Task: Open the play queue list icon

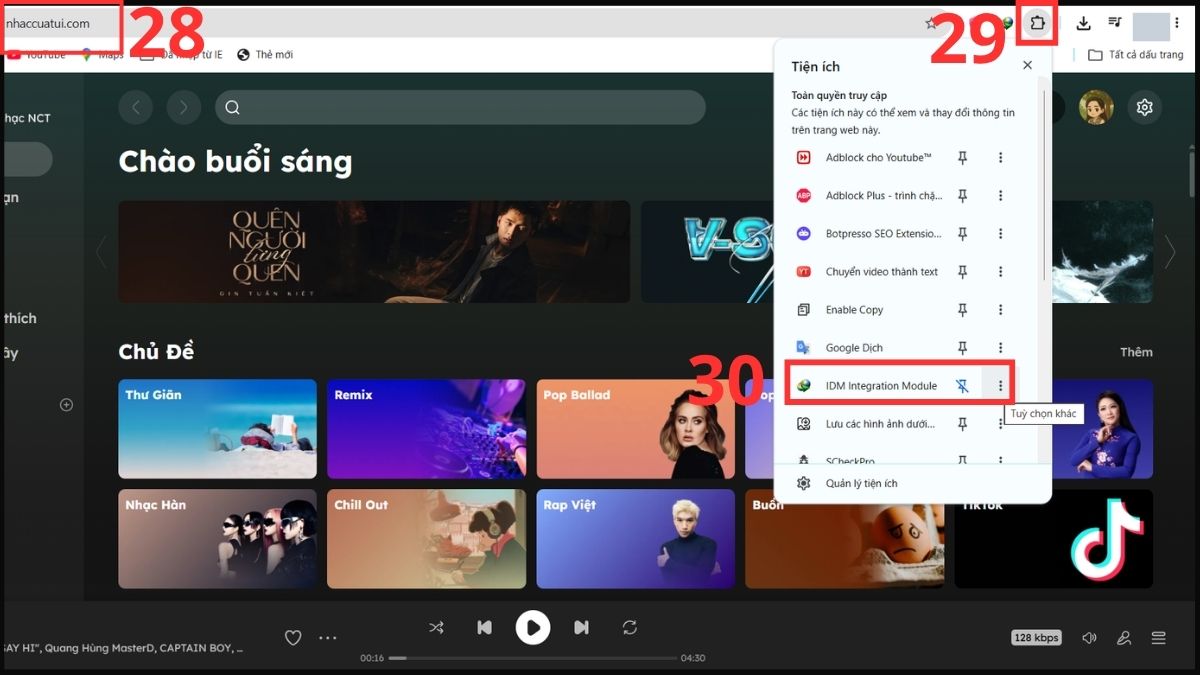Action: coord(1158,638)
